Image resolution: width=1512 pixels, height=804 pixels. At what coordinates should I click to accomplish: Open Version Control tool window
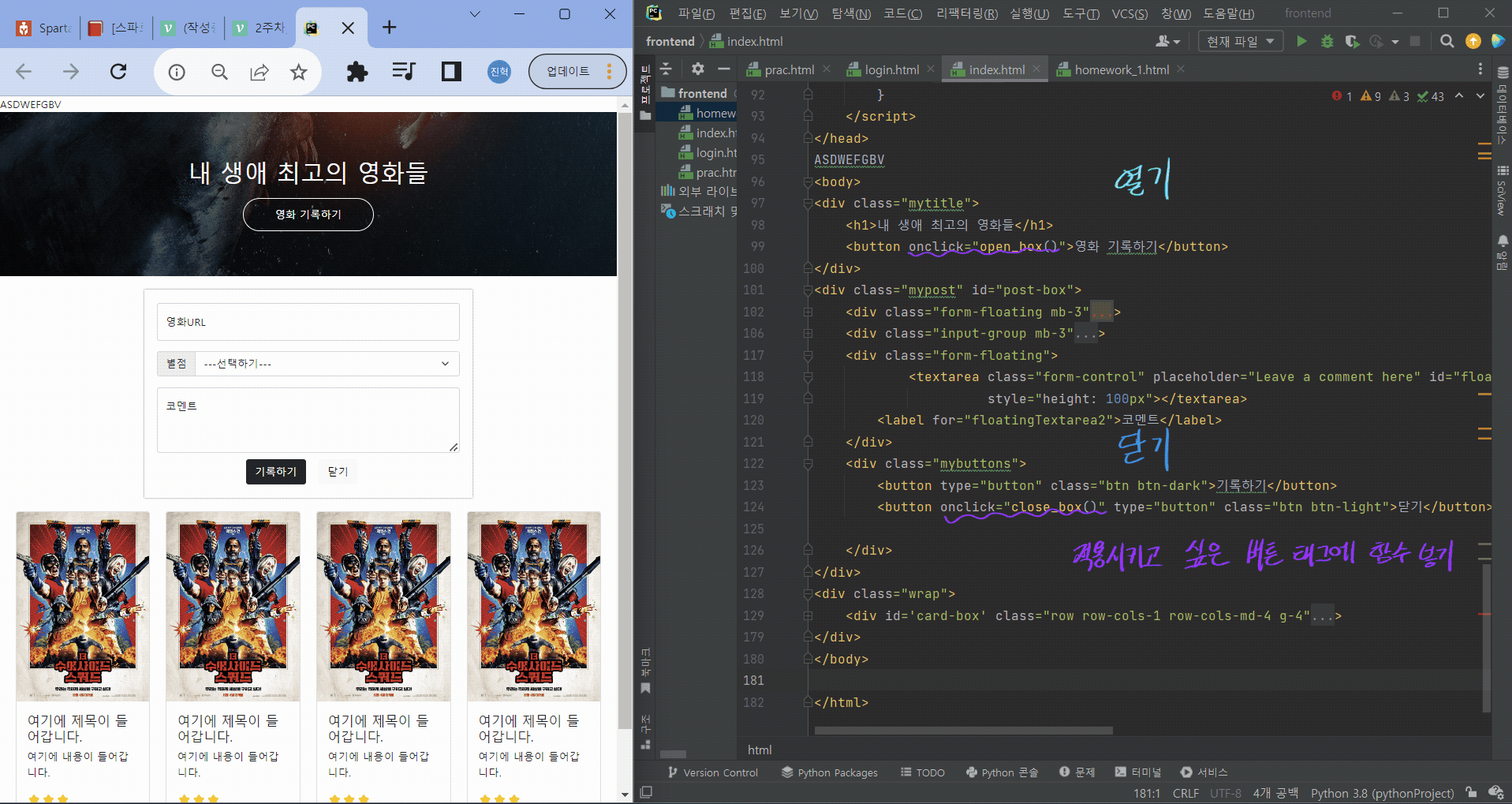713,772
